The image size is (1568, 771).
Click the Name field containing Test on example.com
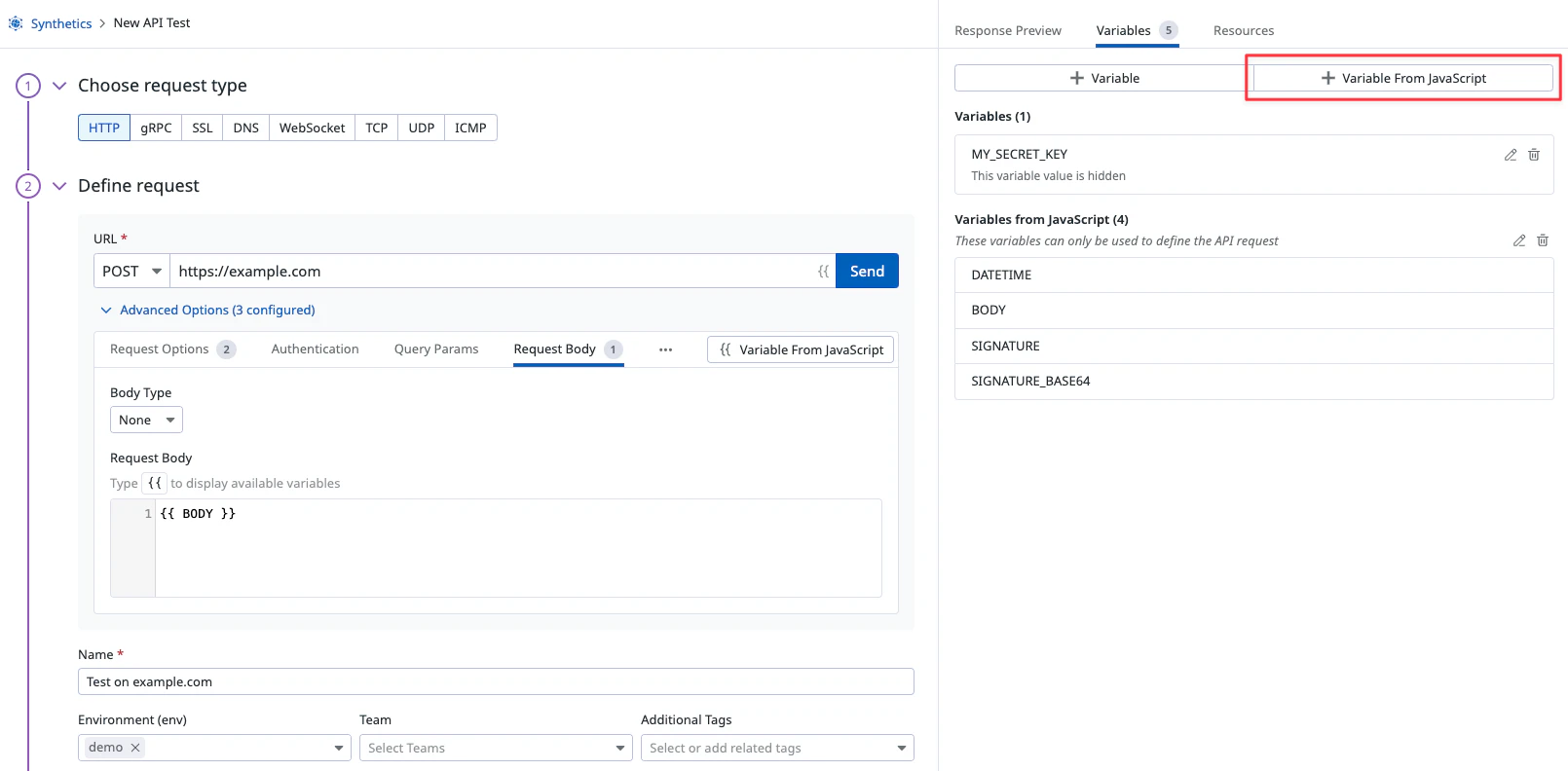click(x=496, y=681)
